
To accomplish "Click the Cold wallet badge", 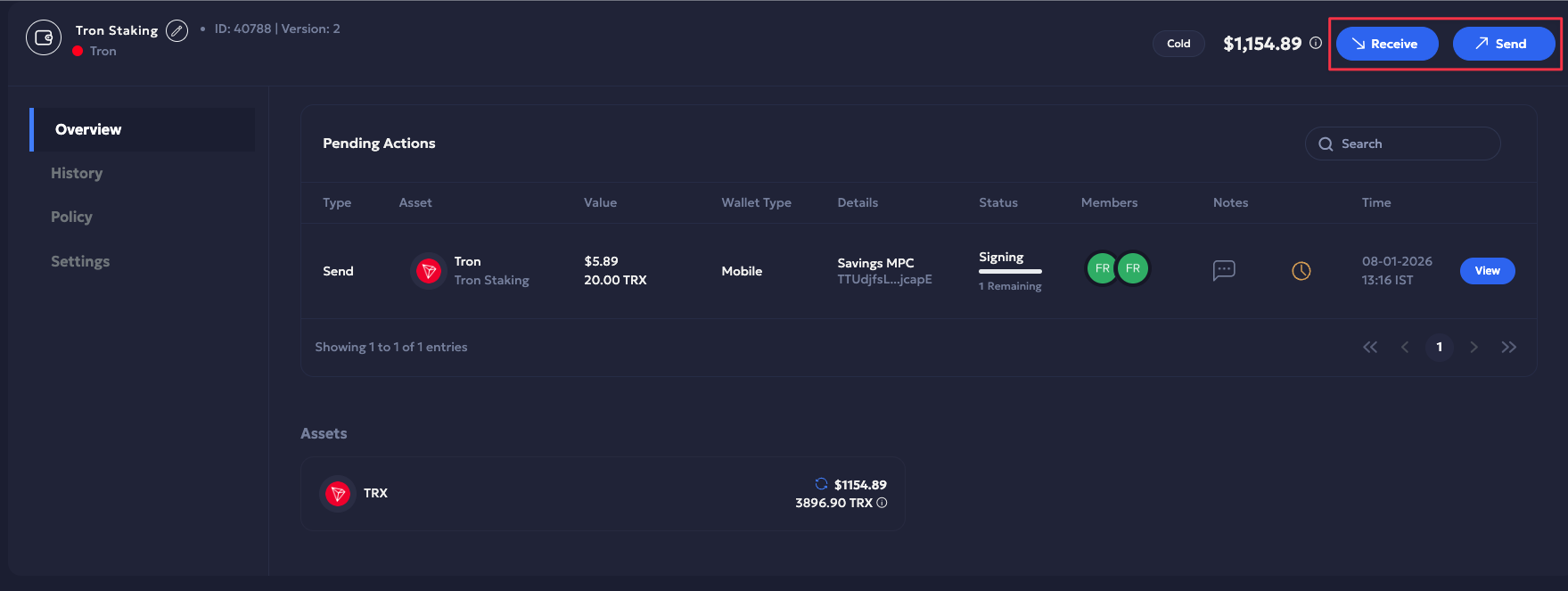I will click(1178, 44).
